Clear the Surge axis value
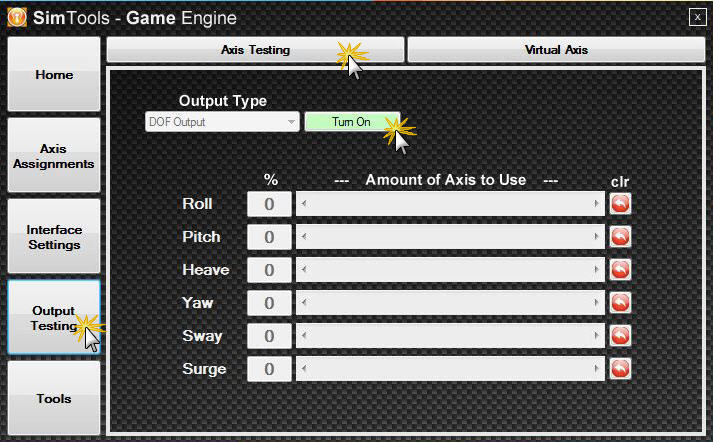This screenshot has width=713, height=442. tap(620, 369)
